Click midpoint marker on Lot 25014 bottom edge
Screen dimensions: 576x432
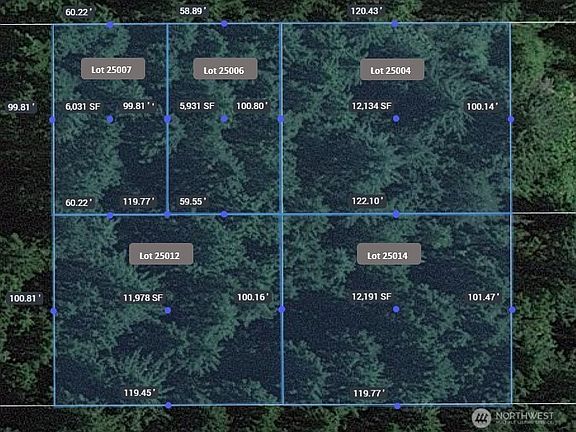[x=397, y=406]
